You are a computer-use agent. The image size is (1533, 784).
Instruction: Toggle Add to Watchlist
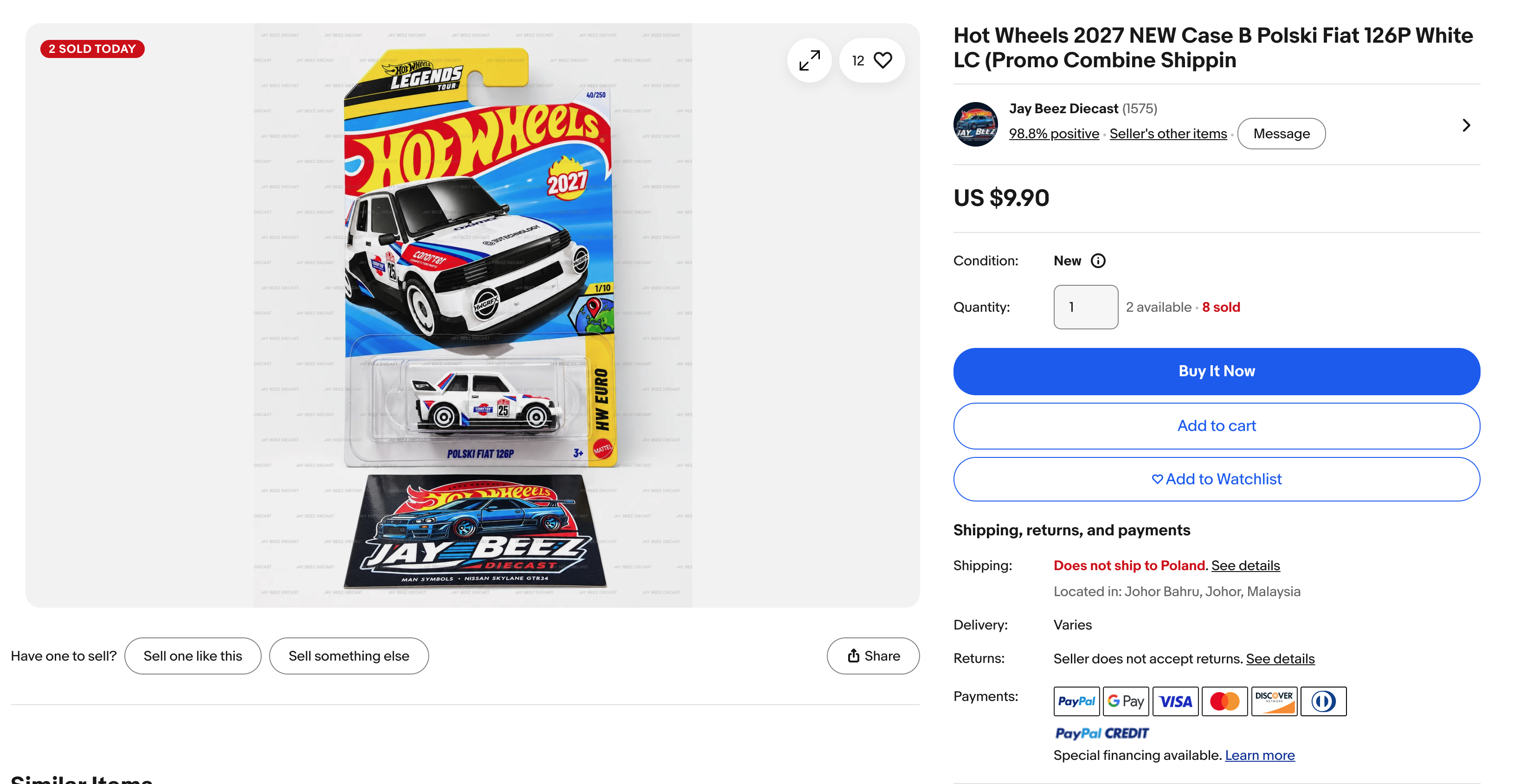(1217, 479)
